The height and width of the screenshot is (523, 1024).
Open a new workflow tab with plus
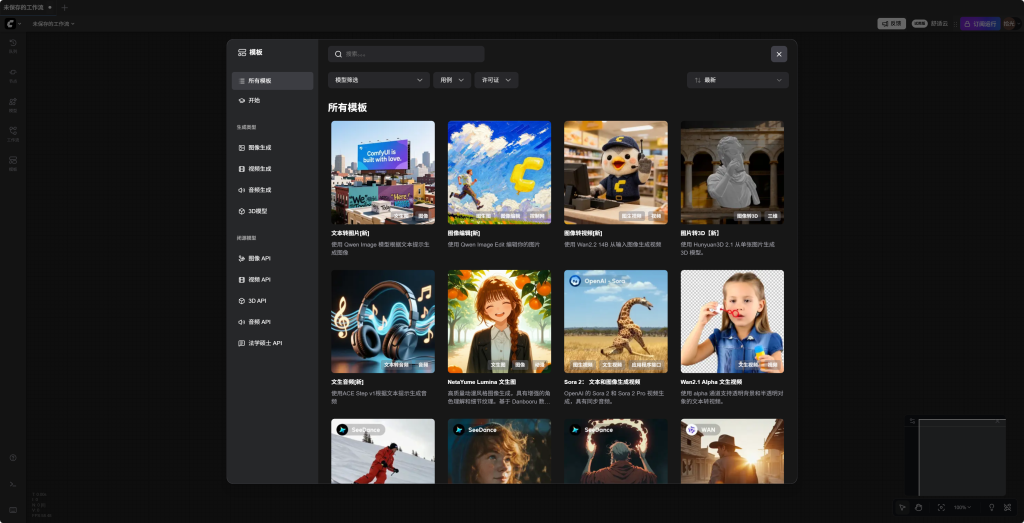[x=65, y=7]
